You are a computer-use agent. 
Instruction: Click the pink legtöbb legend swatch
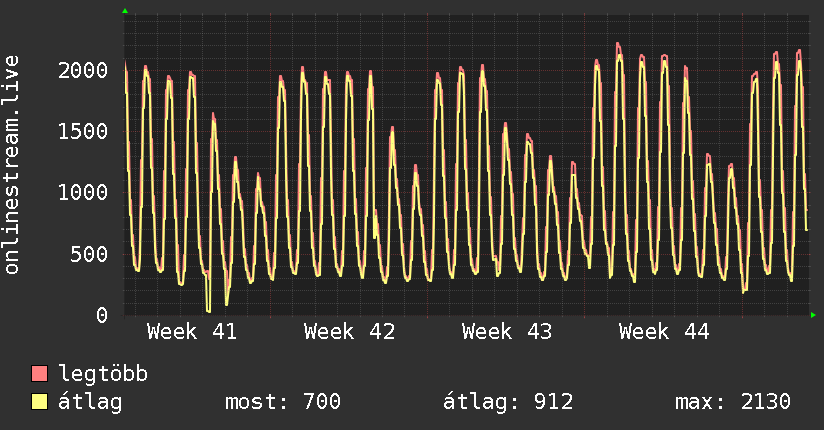coord(39,374)
